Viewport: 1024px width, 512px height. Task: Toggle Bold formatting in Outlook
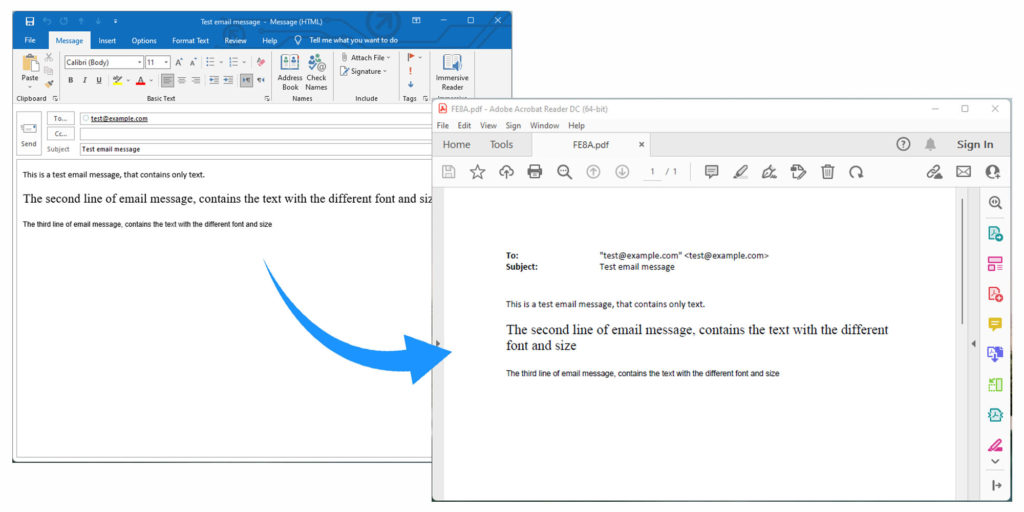coord(71,80)
